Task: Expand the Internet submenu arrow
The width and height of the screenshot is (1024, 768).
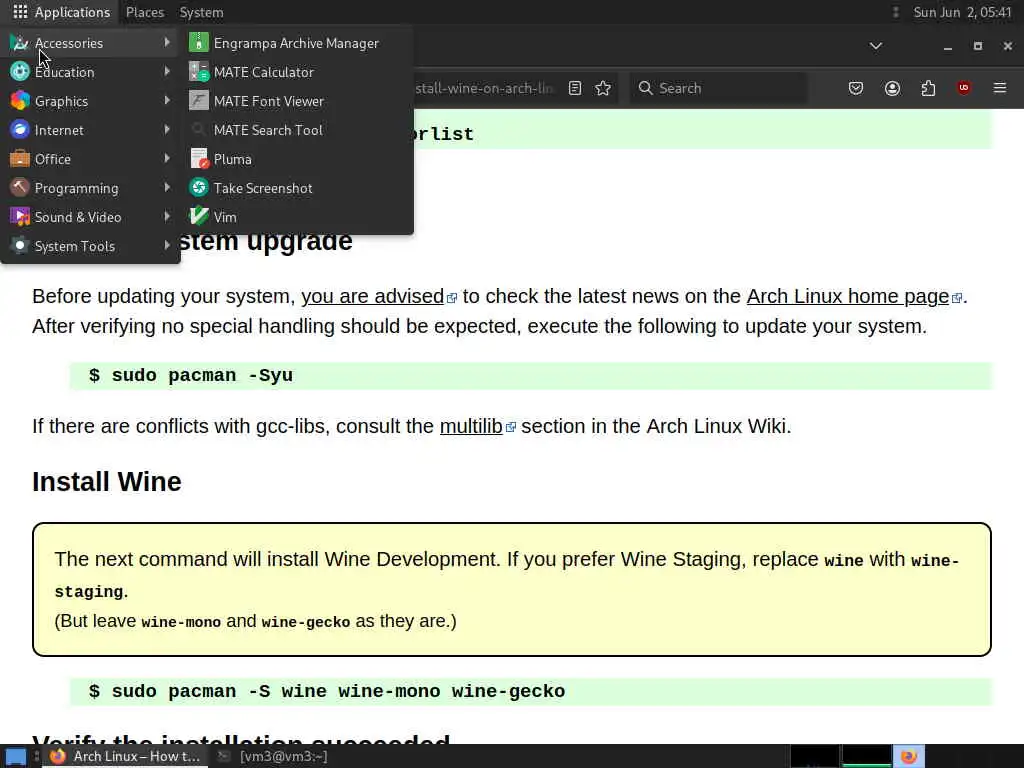Action: (167, 129)
